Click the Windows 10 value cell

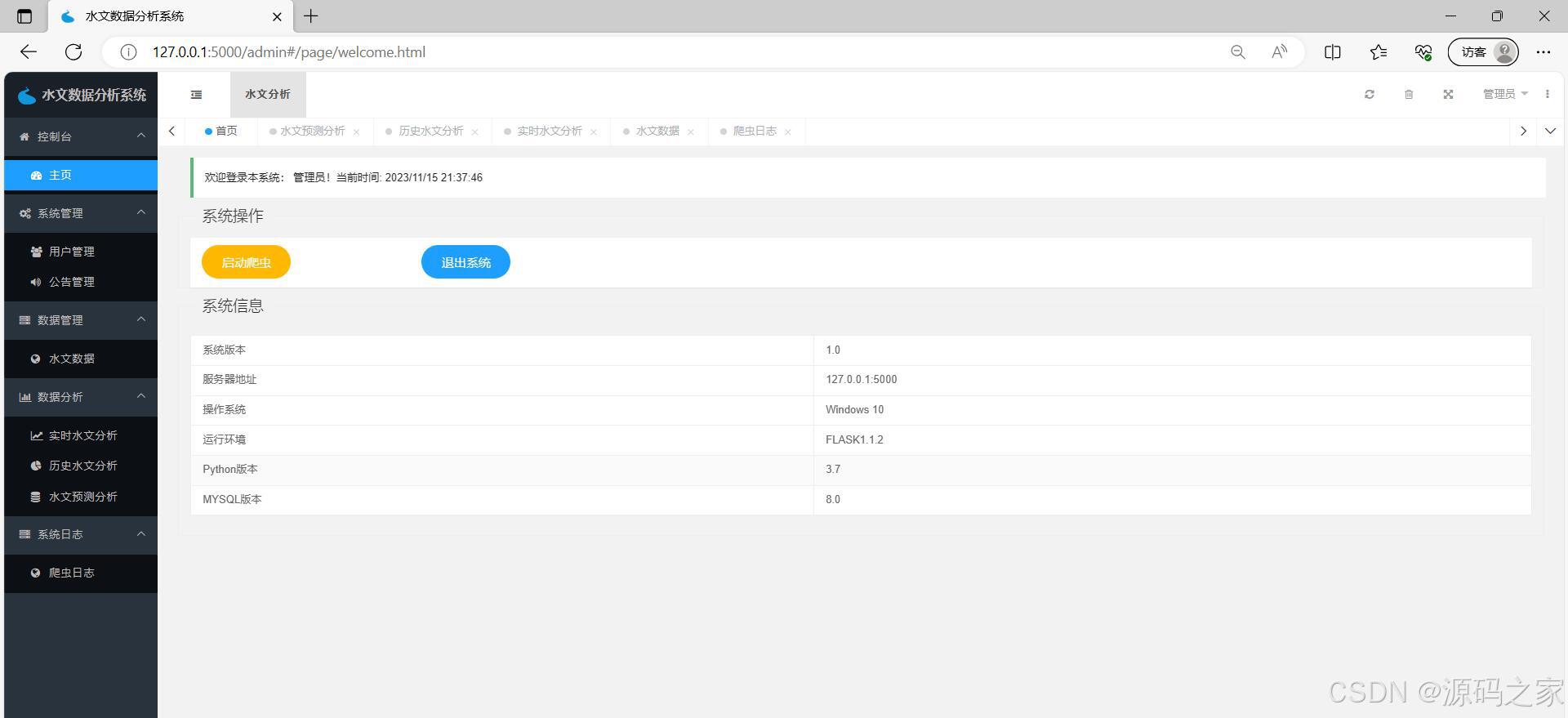1172,410
